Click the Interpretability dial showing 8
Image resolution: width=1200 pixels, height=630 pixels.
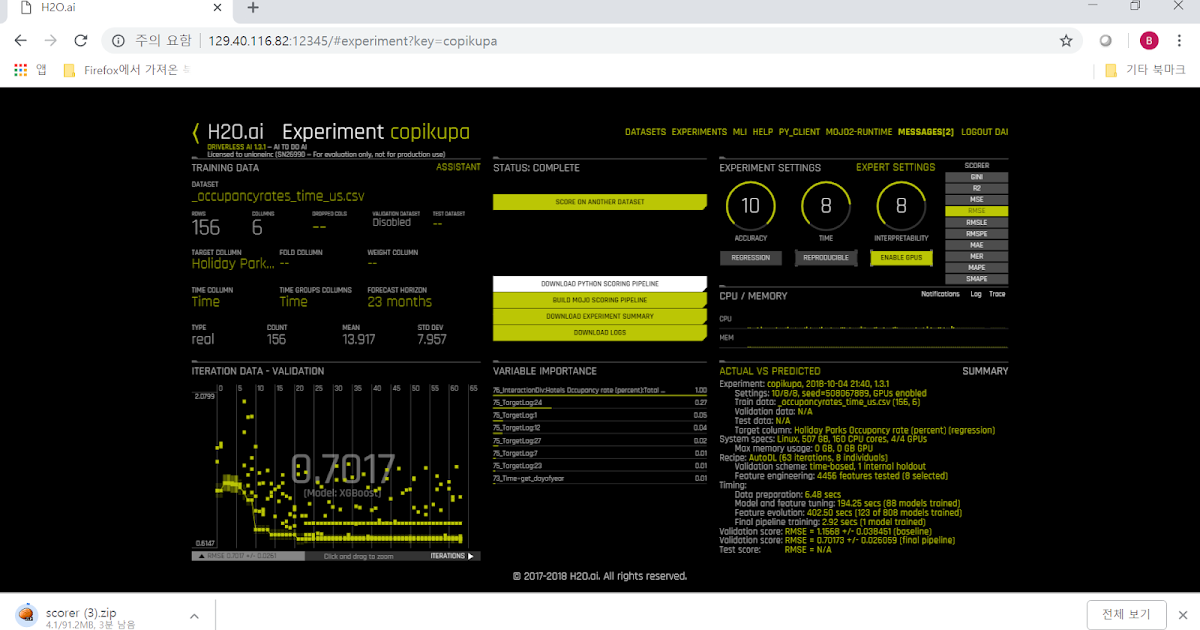[x=901, y=207]
